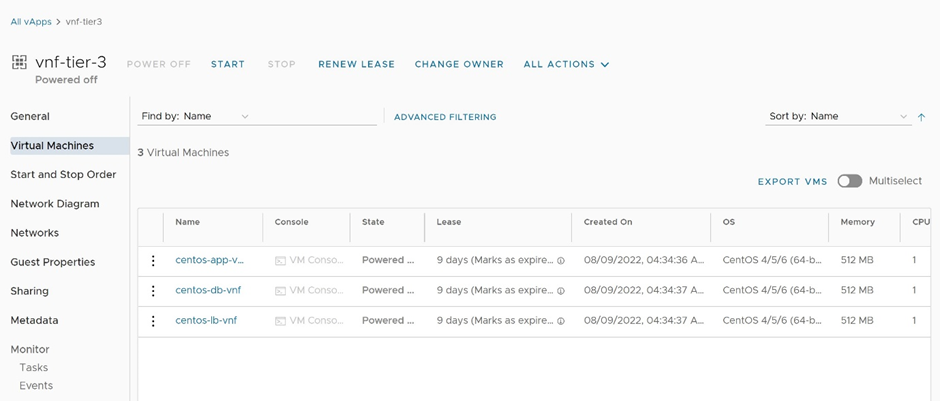Click the OS column header
The width and height of the screenshot is (940, 401).
(728, 222)
